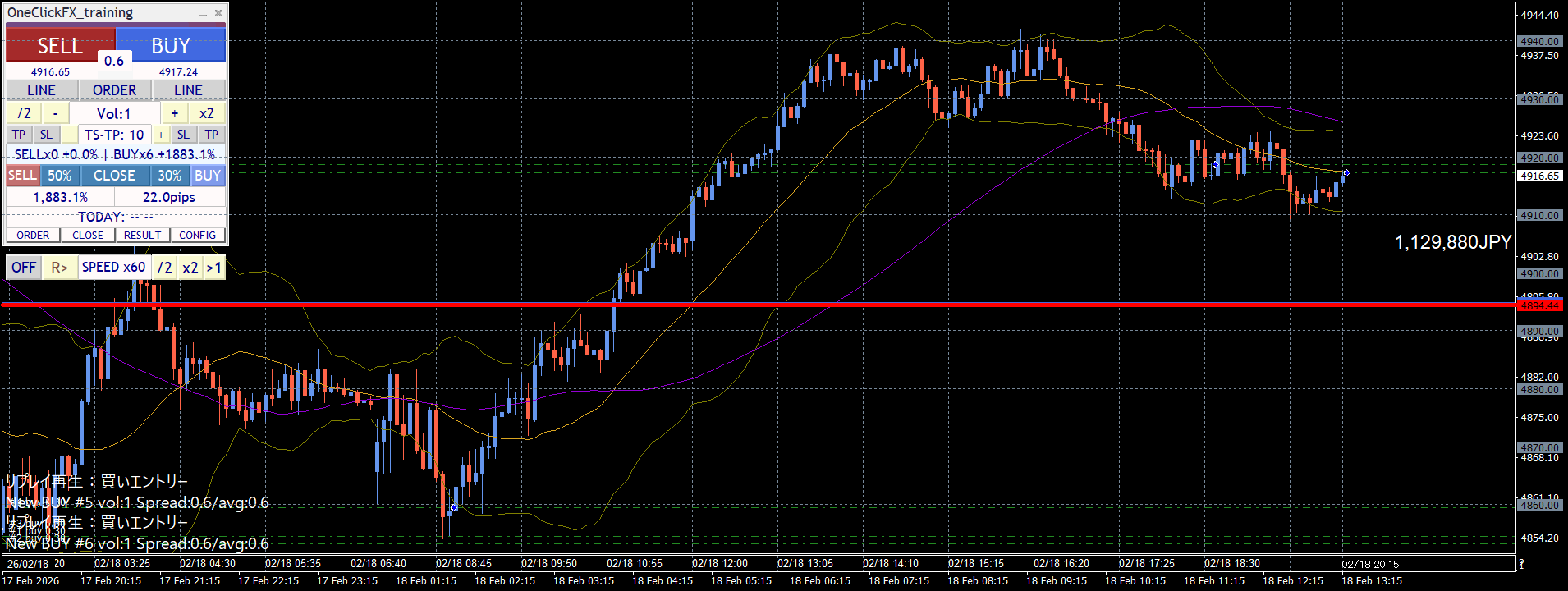1568x591 pixels.
Task: Open the CONFIG tab
Action: [198, 235]
